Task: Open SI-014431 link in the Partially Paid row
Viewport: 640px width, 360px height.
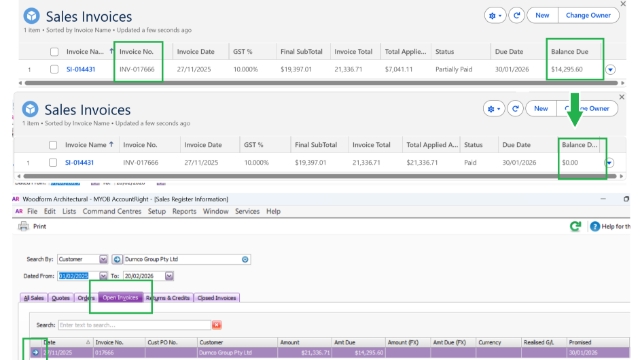Action: 81,69
